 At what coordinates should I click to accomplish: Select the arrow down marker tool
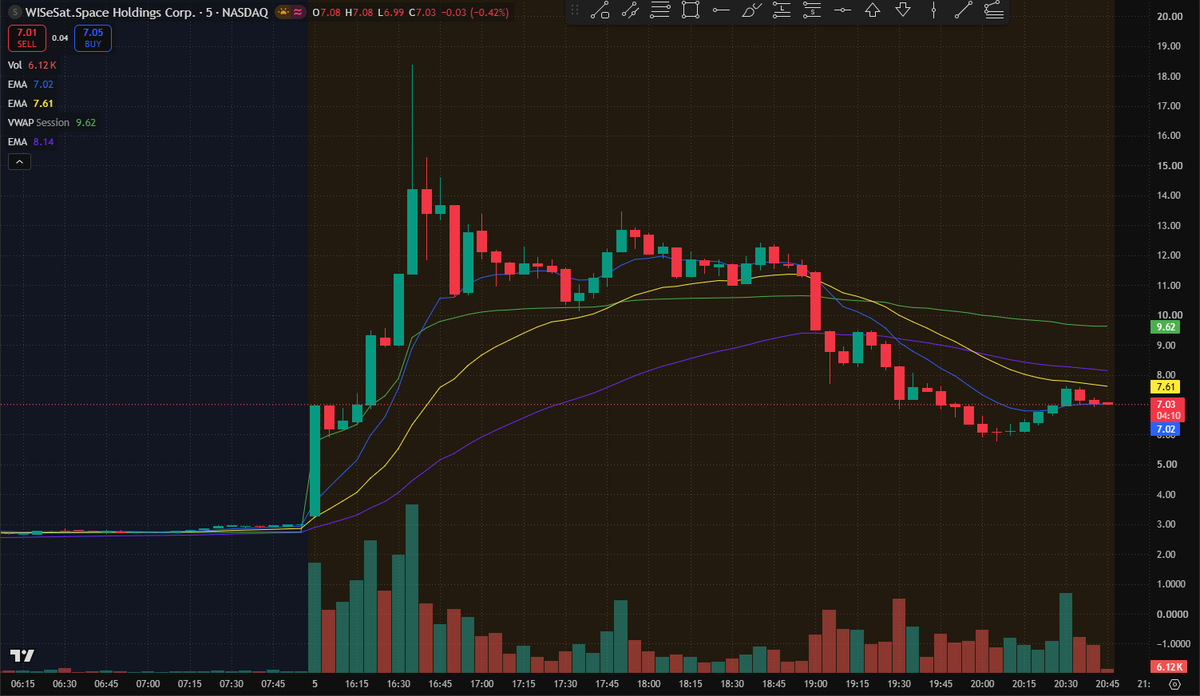tap(903, 11)
